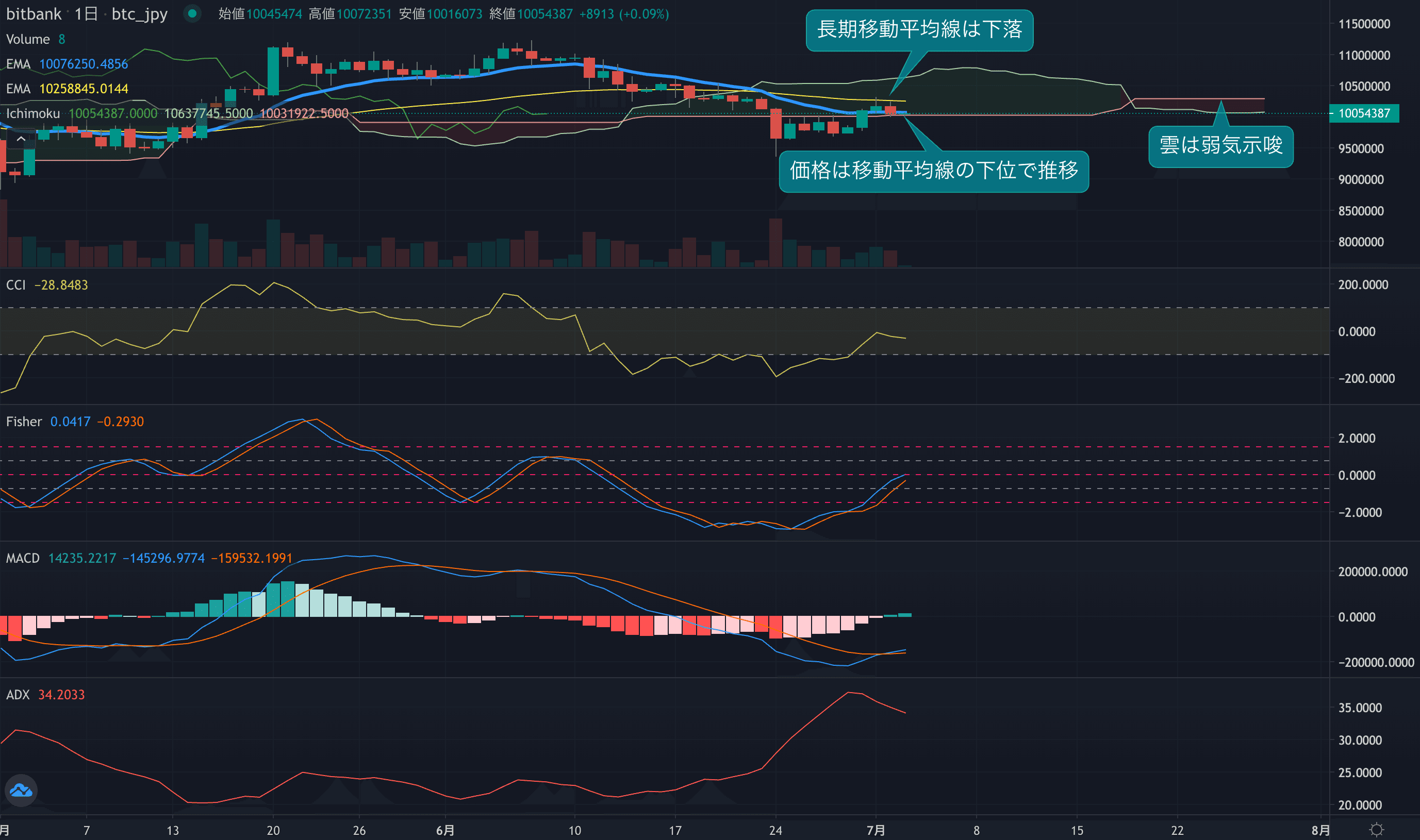1420x840 pixels.
Task: Click the 7月 marker on time axis
Action: 876,830
